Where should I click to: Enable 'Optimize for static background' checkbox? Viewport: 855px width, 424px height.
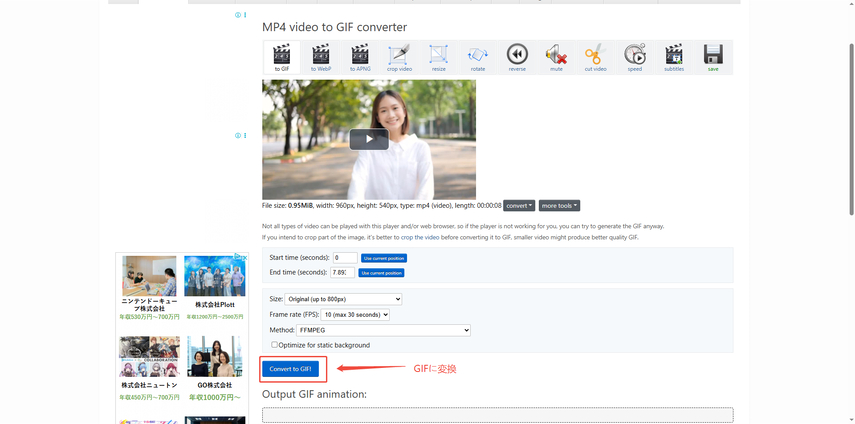click(274, 344)
